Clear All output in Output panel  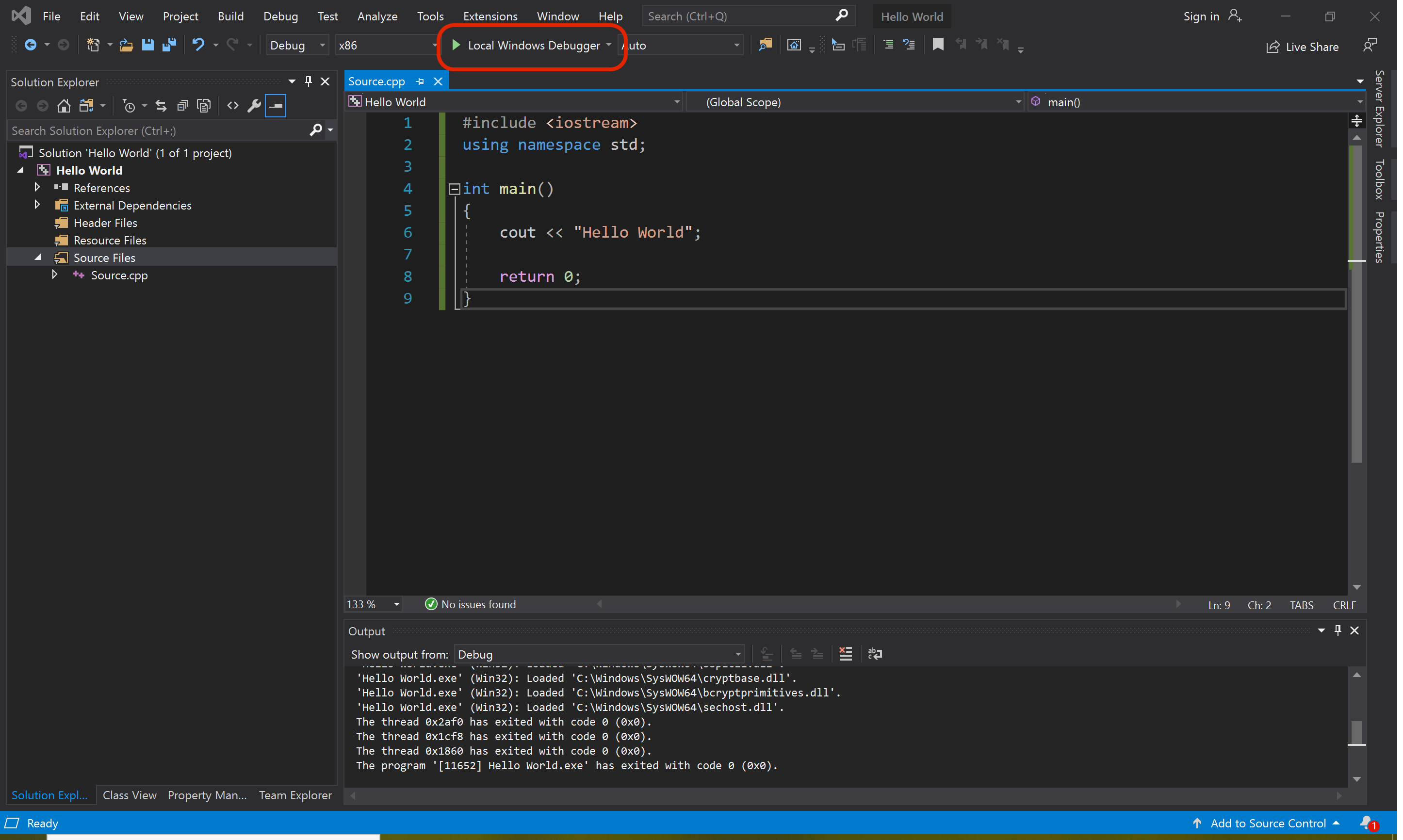(845, 654)
